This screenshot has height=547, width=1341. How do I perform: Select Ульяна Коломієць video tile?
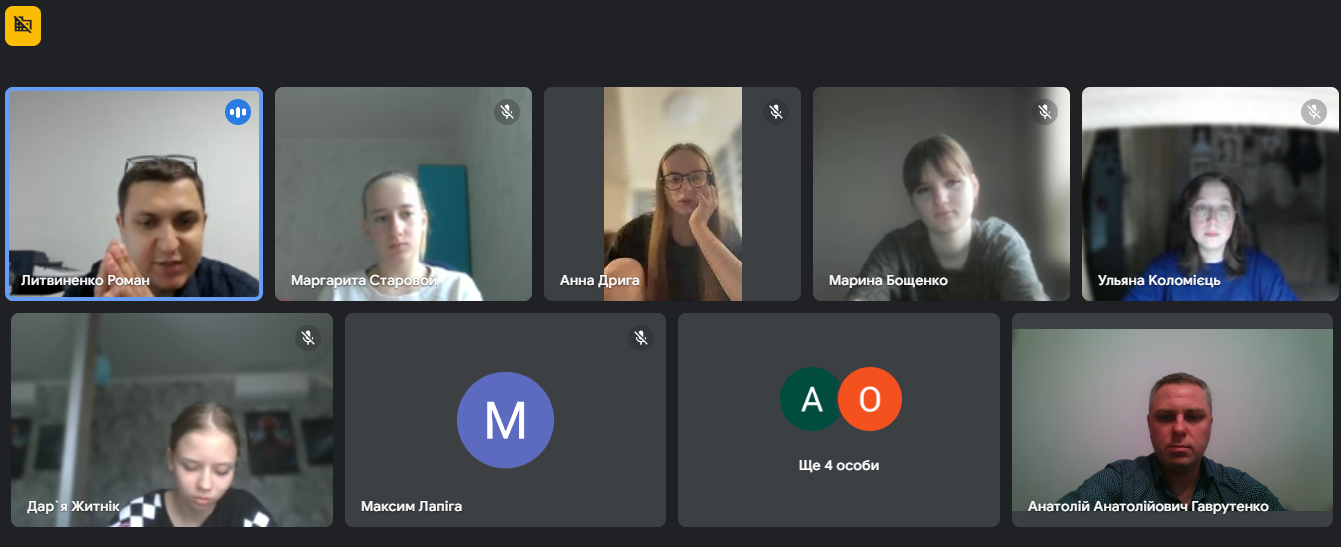[x=1210, y=194]
